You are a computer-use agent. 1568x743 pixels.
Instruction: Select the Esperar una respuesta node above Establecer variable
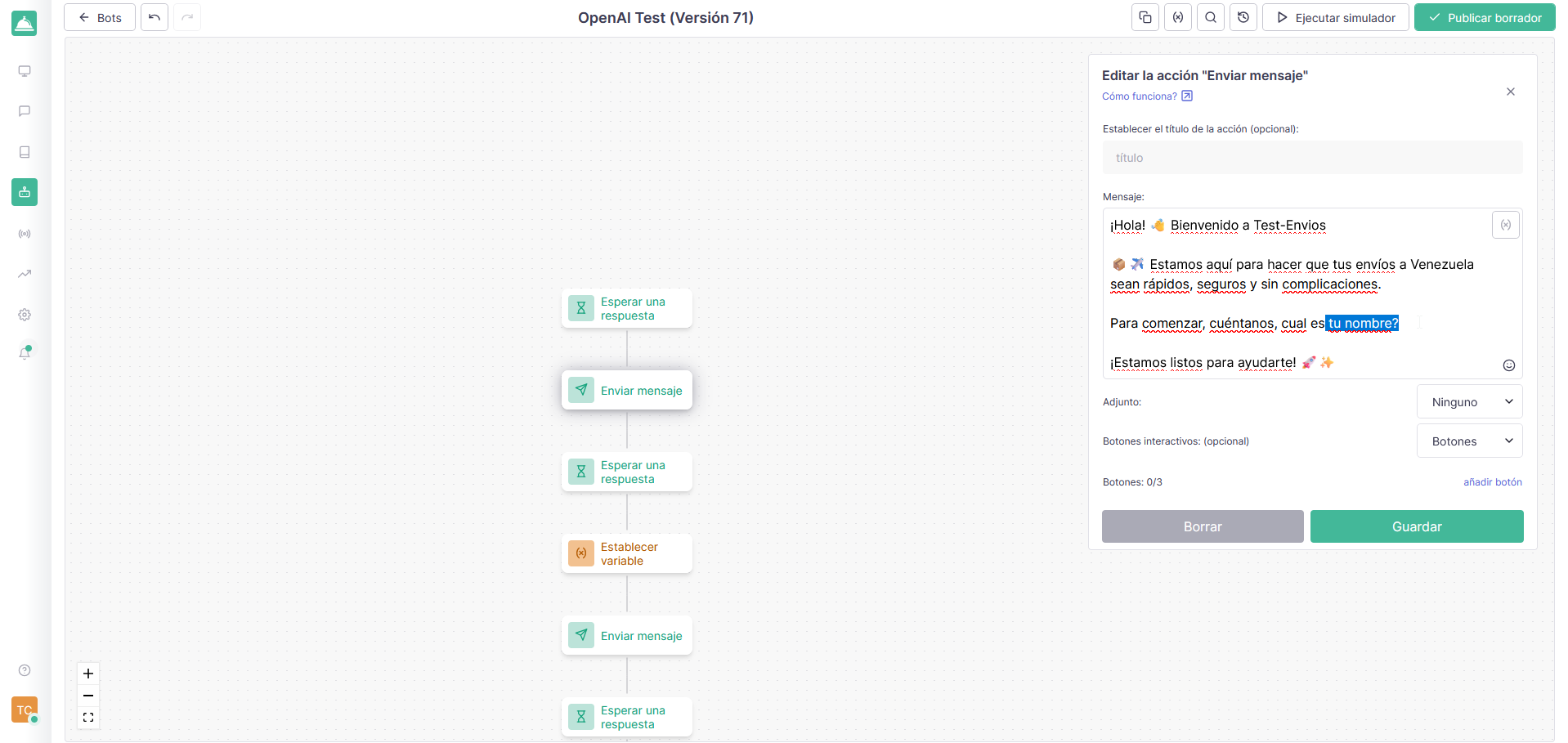[x=627, y=472]
